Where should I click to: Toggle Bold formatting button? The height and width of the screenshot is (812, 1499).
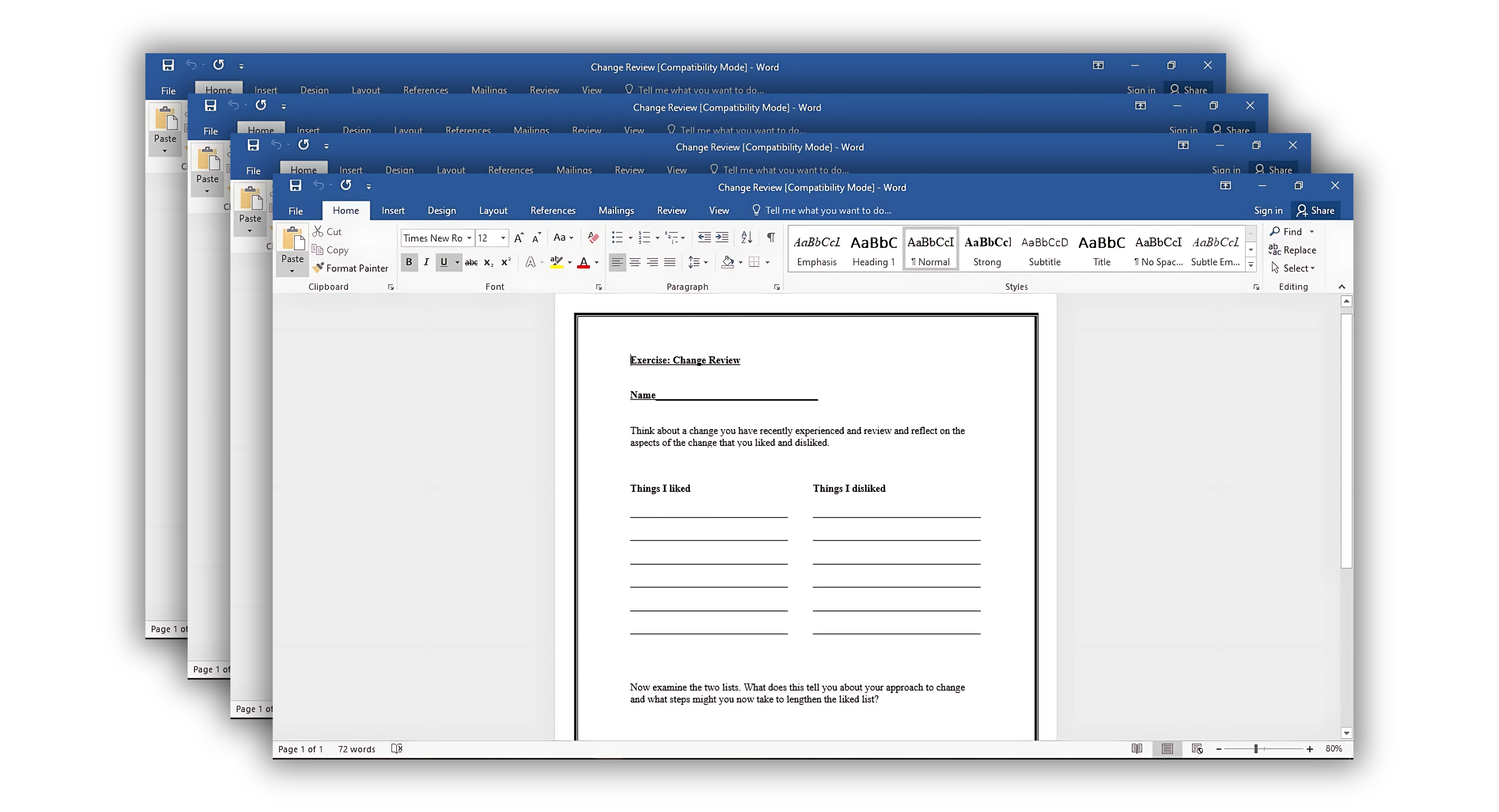(x=409, y=262)
